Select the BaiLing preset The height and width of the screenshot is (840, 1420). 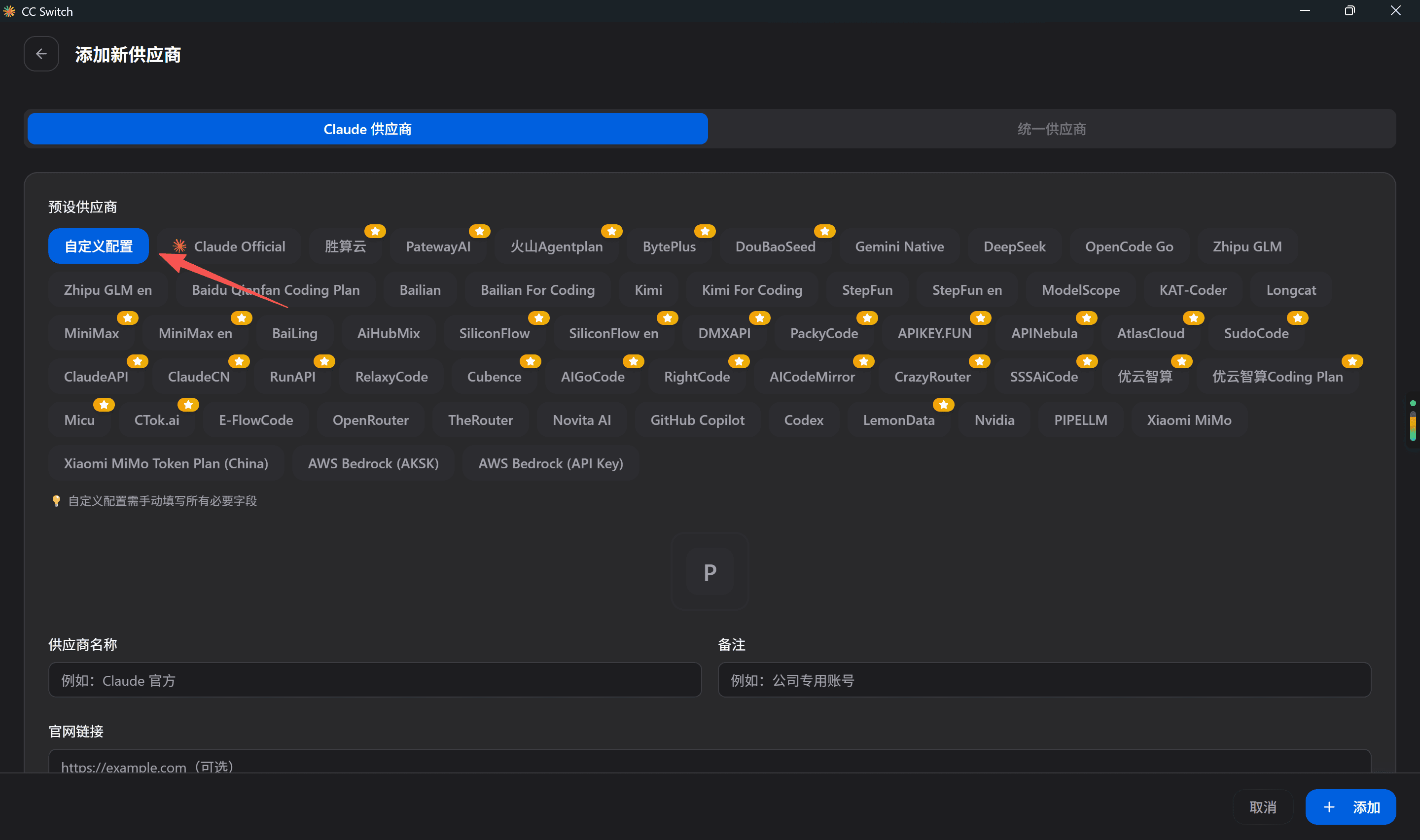(x=295, y=333)
